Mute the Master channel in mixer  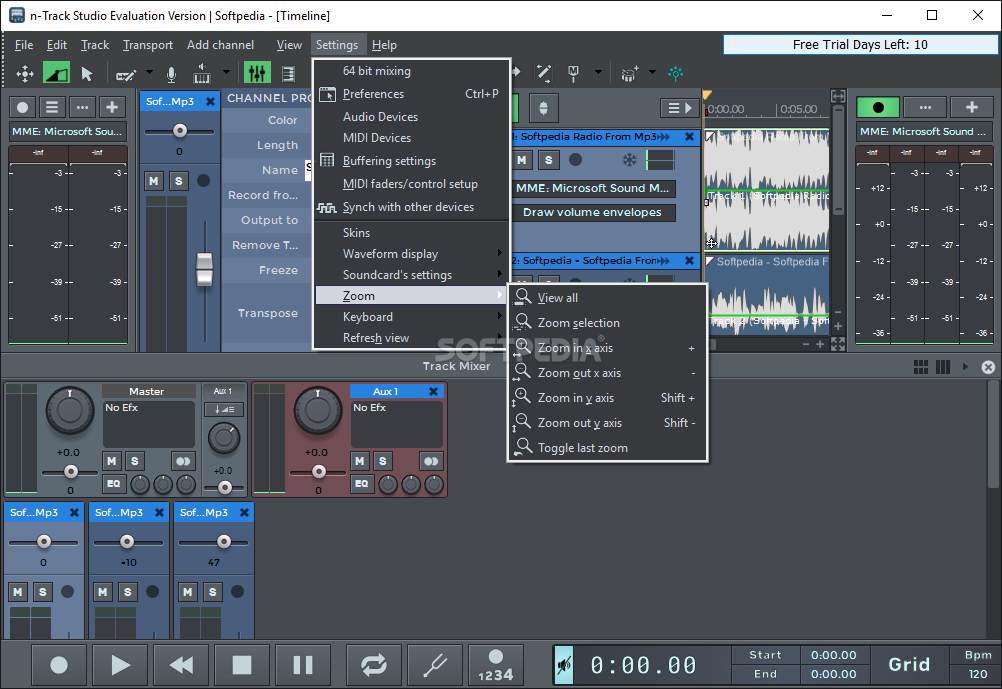[112, 461]
